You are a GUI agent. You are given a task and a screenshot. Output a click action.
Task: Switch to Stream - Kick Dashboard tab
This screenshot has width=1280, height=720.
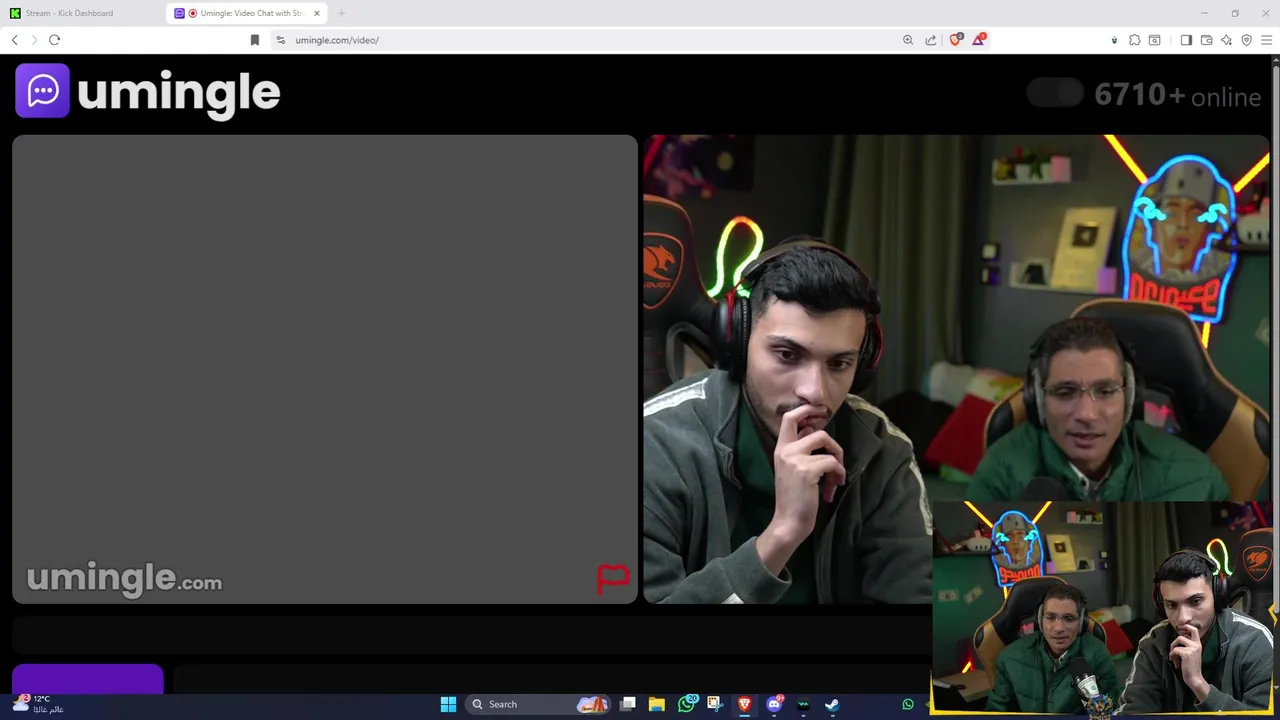[80, 13]
